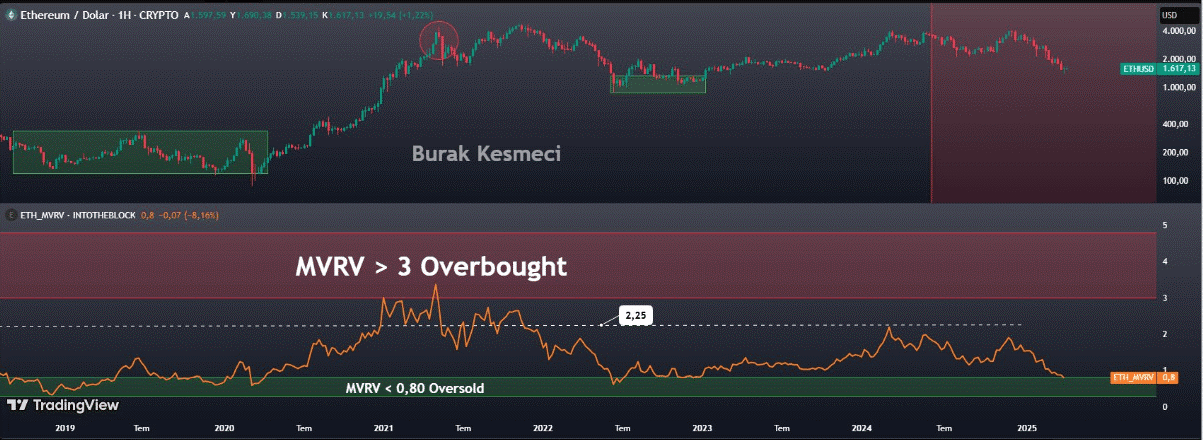The width and height of the screenshot is (1203, 440).
Task: Select the 2021 label on time axis
Action: click(x=383, y=427)
